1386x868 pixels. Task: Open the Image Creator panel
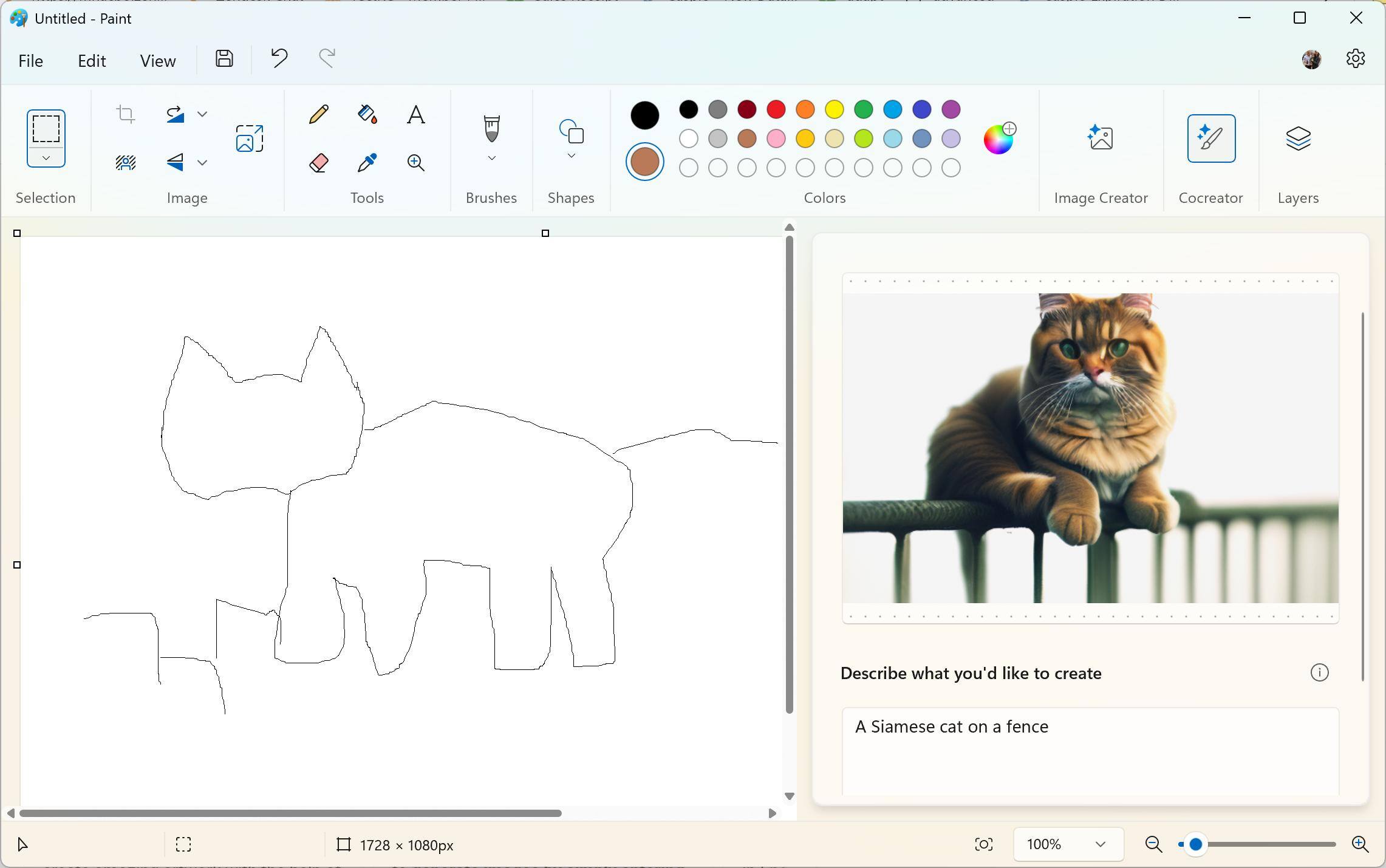1100,138
